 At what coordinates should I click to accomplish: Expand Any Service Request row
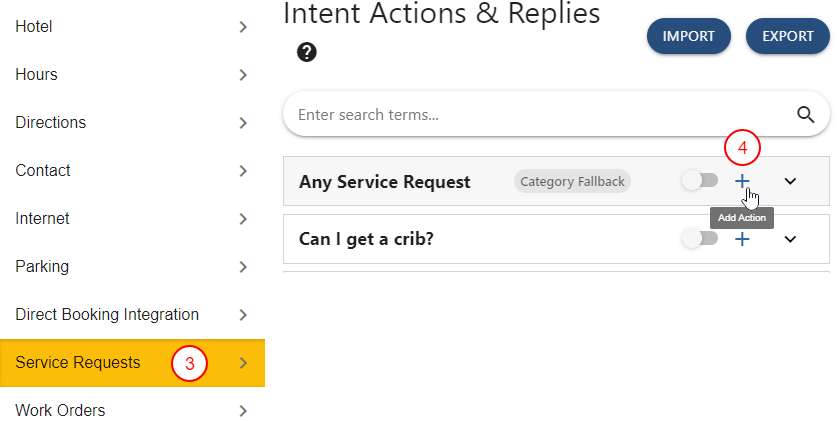click(790, 181)
